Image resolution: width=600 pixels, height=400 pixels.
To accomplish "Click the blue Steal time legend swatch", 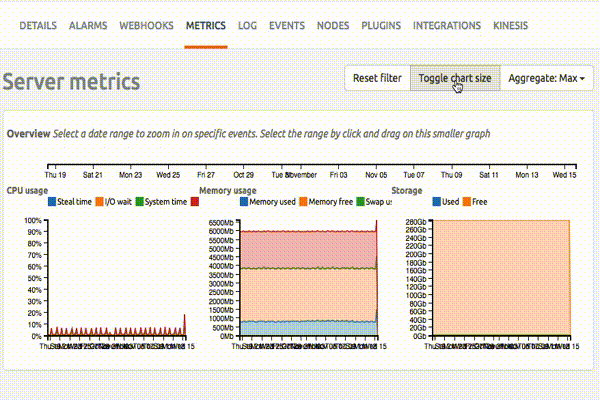I will tap(53, 201).
